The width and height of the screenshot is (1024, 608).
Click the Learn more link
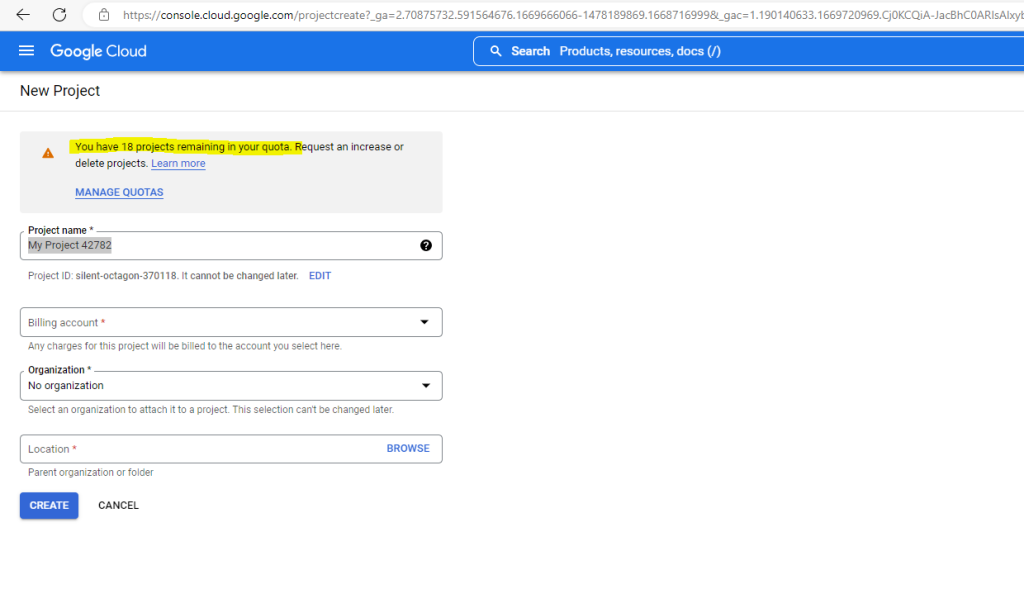pyautogui.click(x=178, y=163)
